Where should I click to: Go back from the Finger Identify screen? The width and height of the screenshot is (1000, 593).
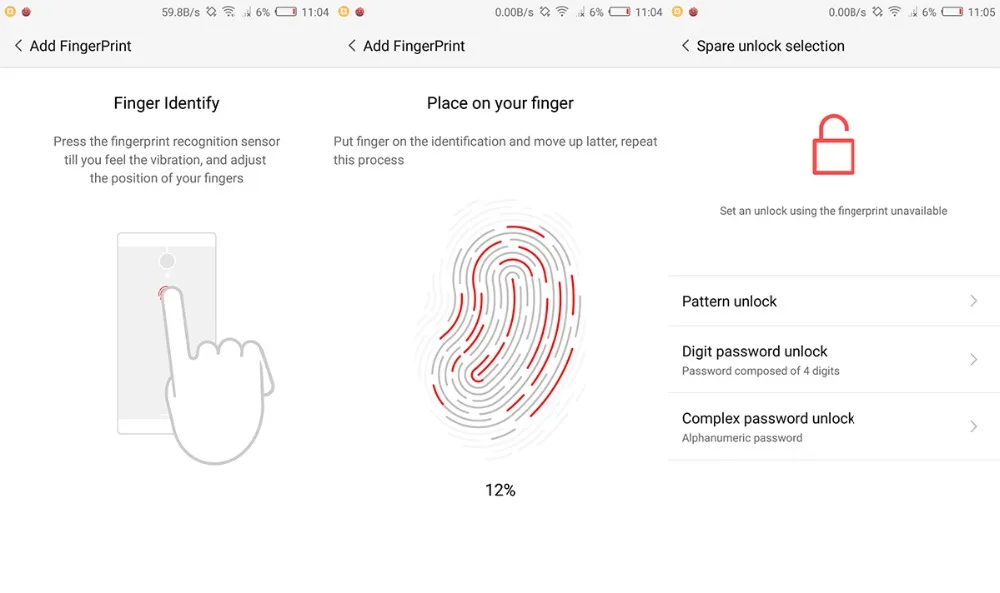(x=18, y=46)
